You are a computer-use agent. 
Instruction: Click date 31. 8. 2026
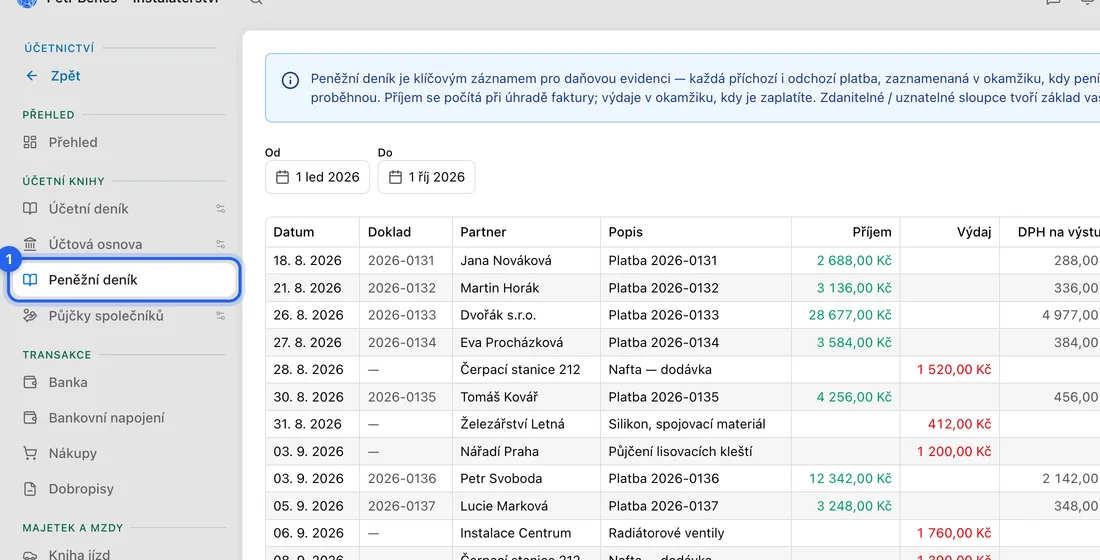[x=307, y=425]
